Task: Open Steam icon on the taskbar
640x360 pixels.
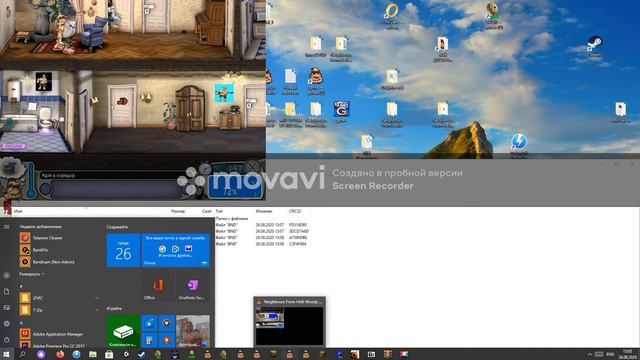Action: (142, 354)
